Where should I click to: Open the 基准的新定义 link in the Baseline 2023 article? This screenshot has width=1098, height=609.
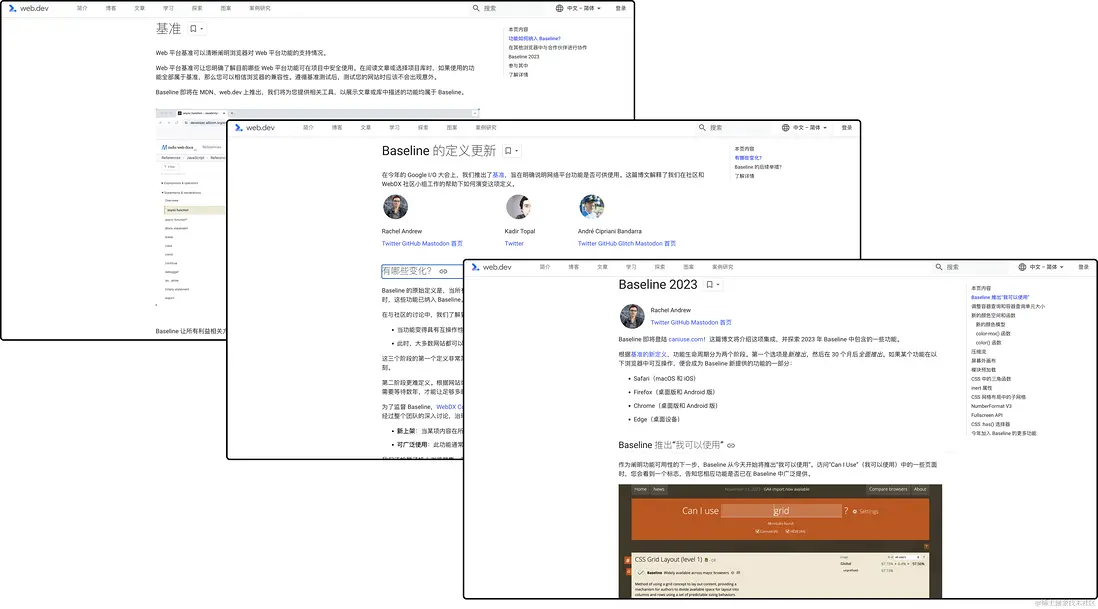pyautogui.click(x=649, y=354)
